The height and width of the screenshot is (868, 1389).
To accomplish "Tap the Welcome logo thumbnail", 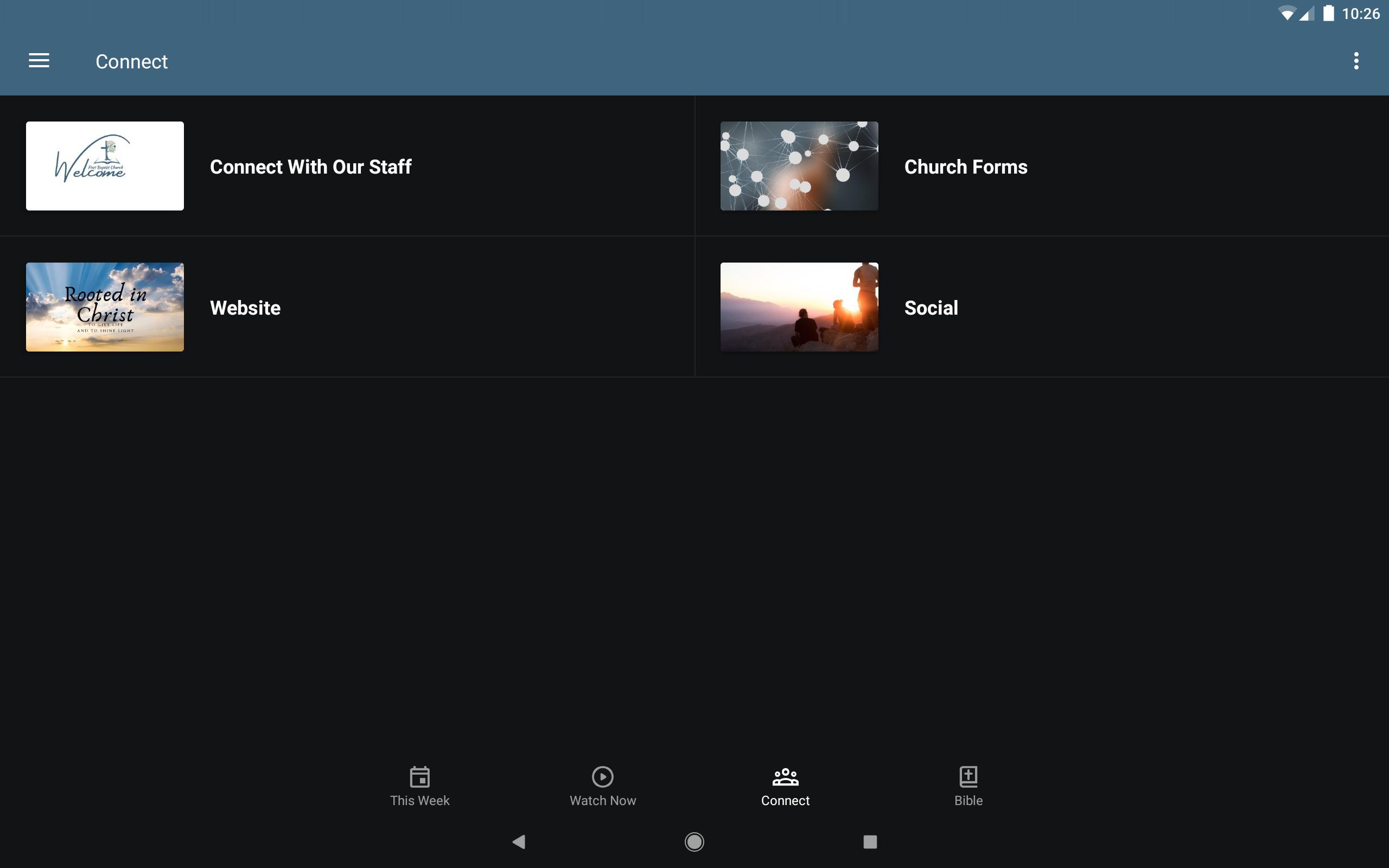I will point(105,166).
